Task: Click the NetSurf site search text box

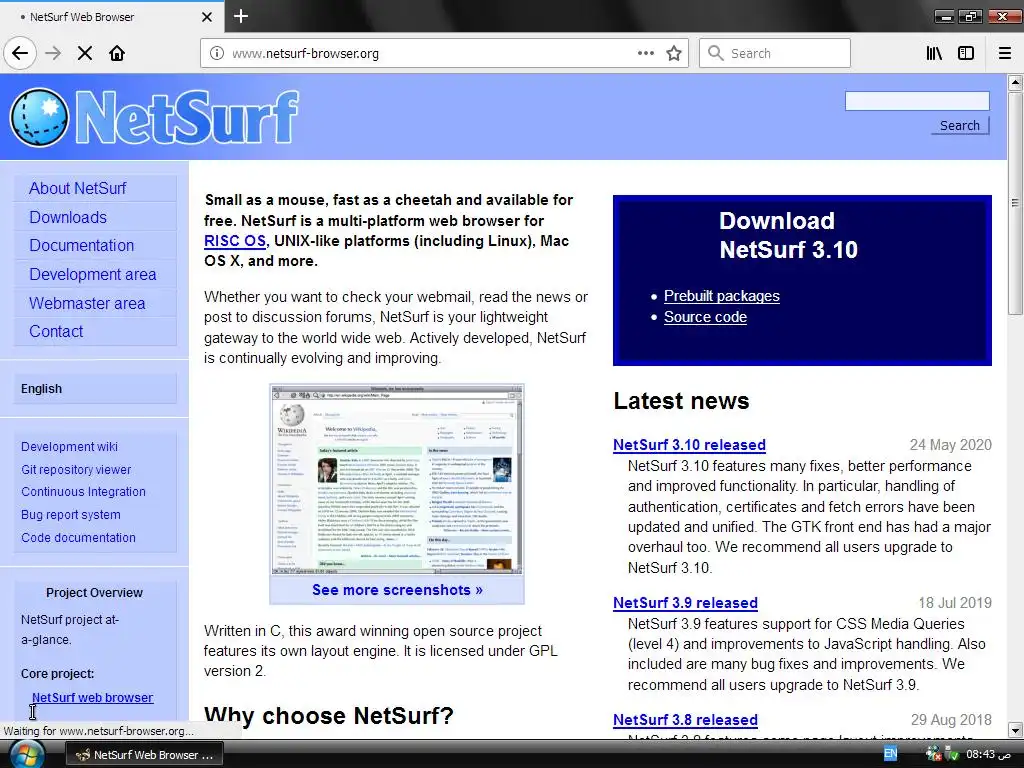Action: click(917, 101)
